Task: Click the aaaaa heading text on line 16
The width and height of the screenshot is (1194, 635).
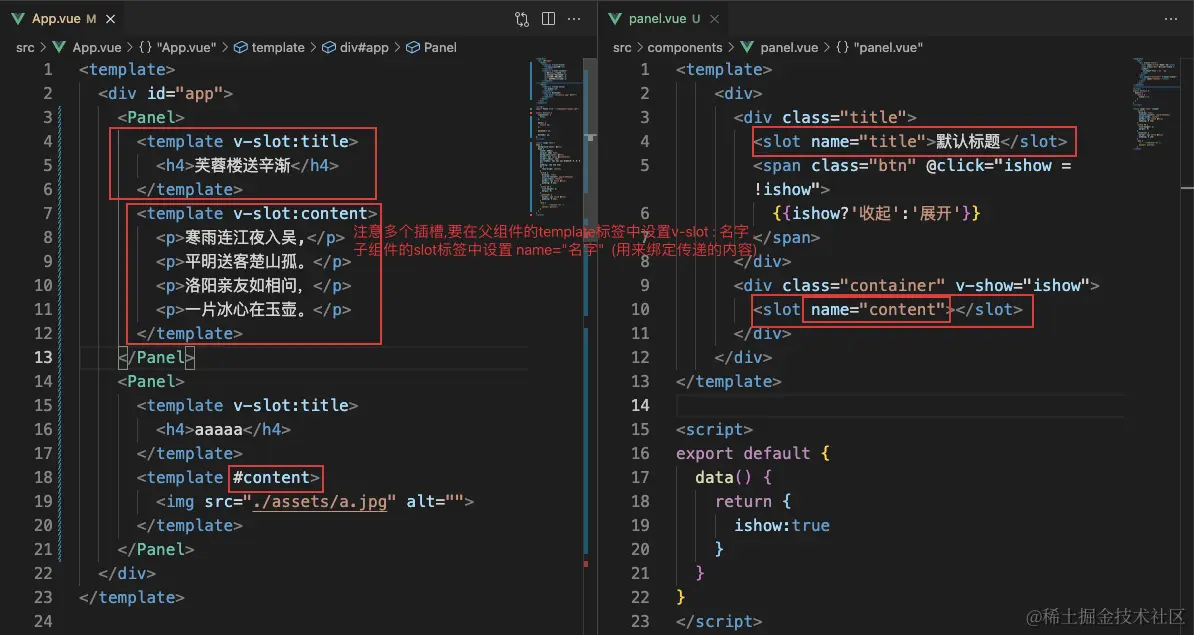Action: [x=218, y=429]
